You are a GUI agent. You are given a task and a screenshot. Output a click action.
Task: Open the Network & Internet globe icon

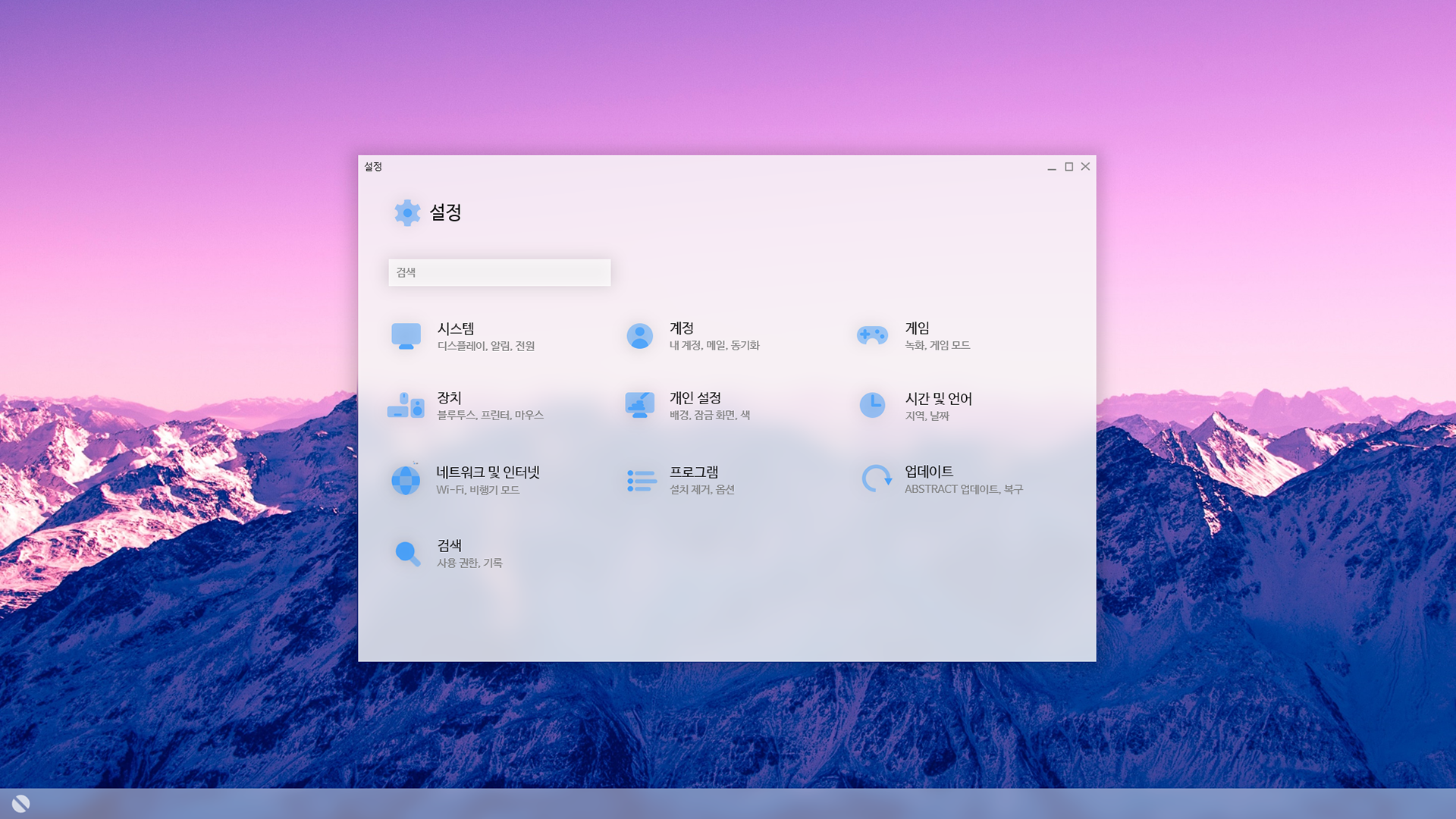pyautogui.click(x=406, y=480)
